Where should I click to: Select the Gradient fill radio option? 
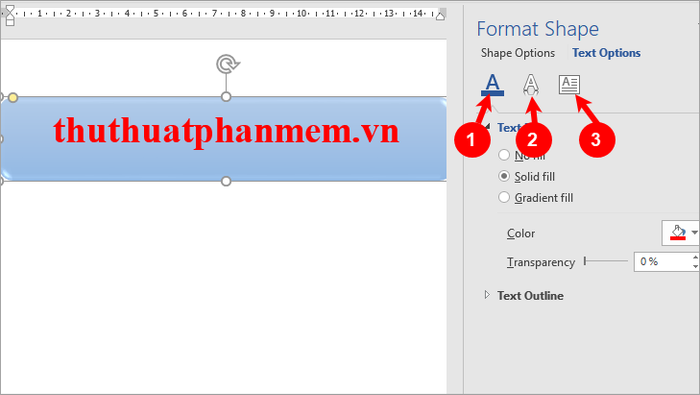coord(504,197)
